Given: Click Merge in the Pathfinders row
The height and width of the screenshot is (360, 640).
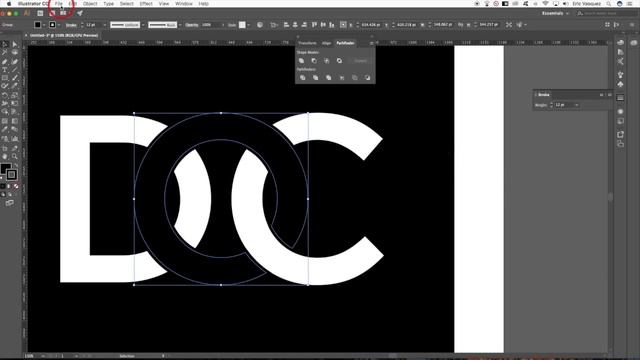Looking at the screenshot, I should (x=329, y=78).
